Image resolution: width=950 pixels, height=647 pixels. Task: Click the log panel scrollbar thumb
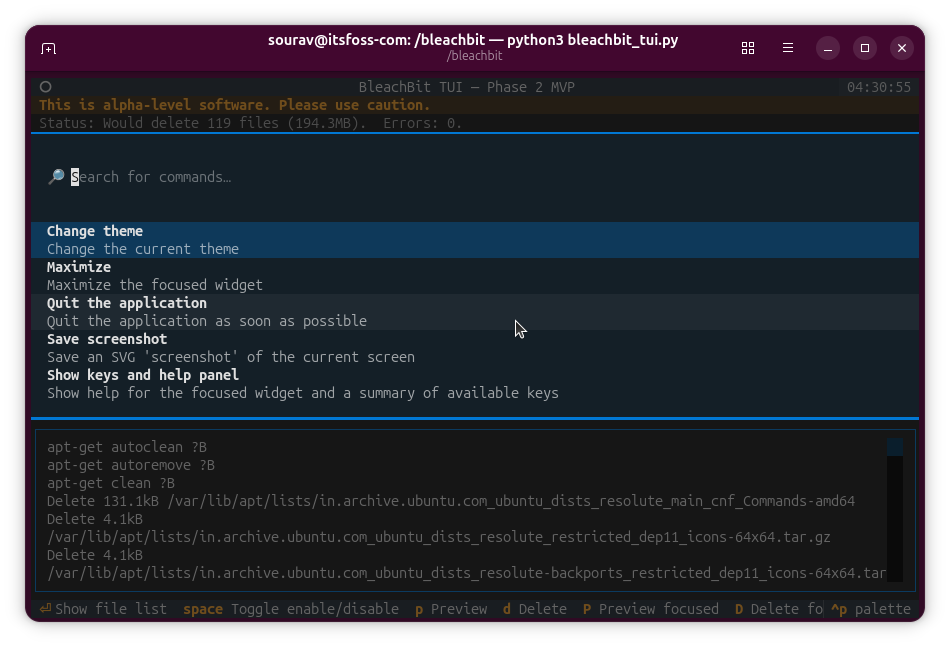tap(895, 447)
